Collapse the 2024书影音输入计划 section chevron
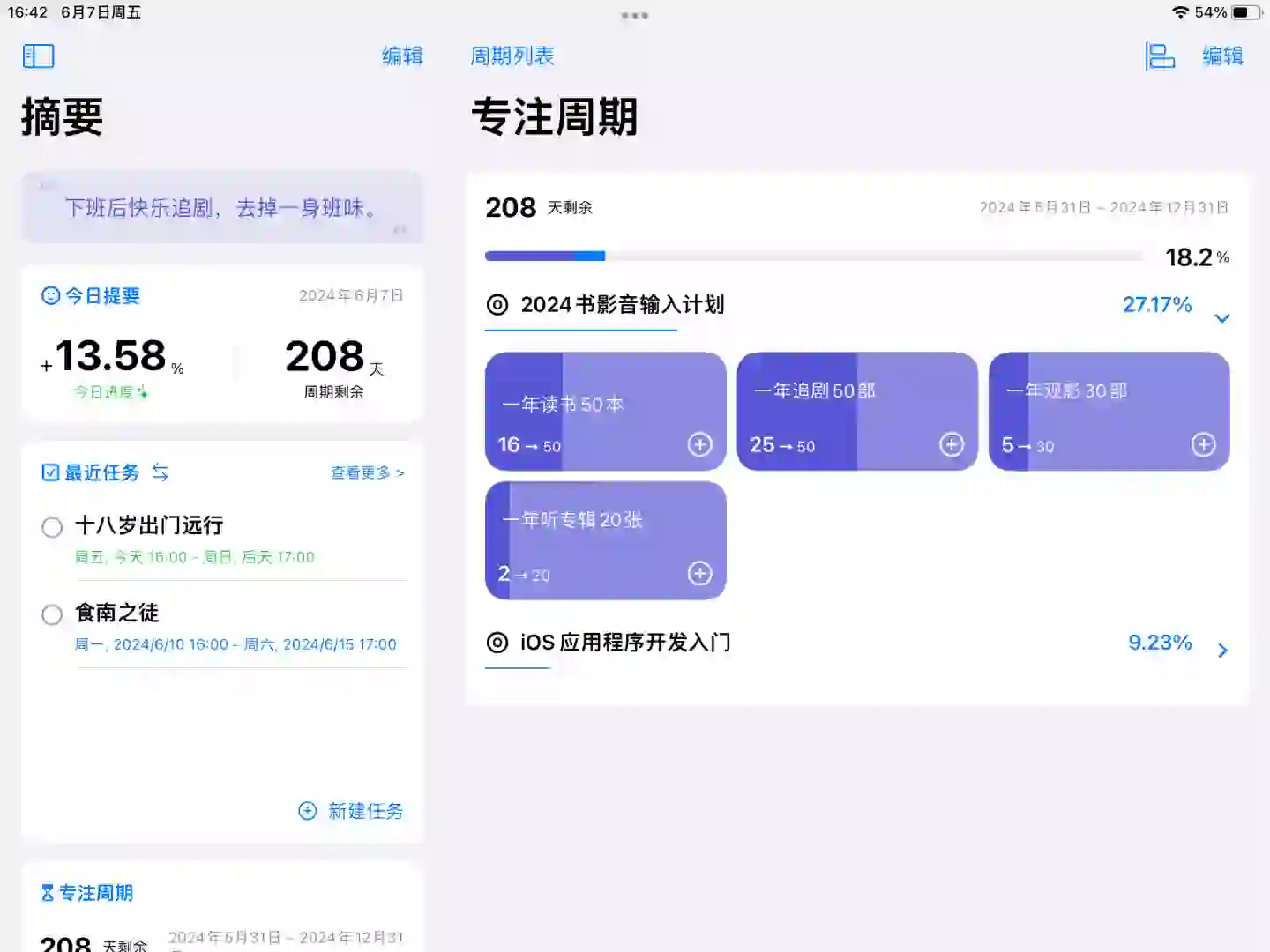 (1222, 317)
